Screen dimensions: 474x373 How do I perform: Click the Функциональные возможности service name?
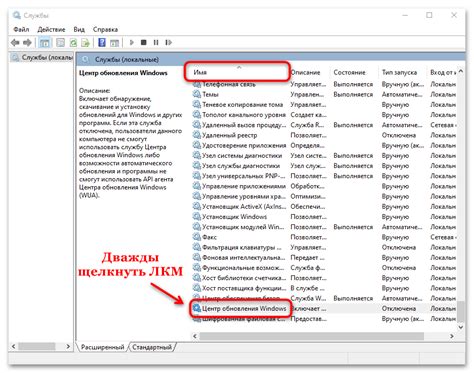pos(243,268)
